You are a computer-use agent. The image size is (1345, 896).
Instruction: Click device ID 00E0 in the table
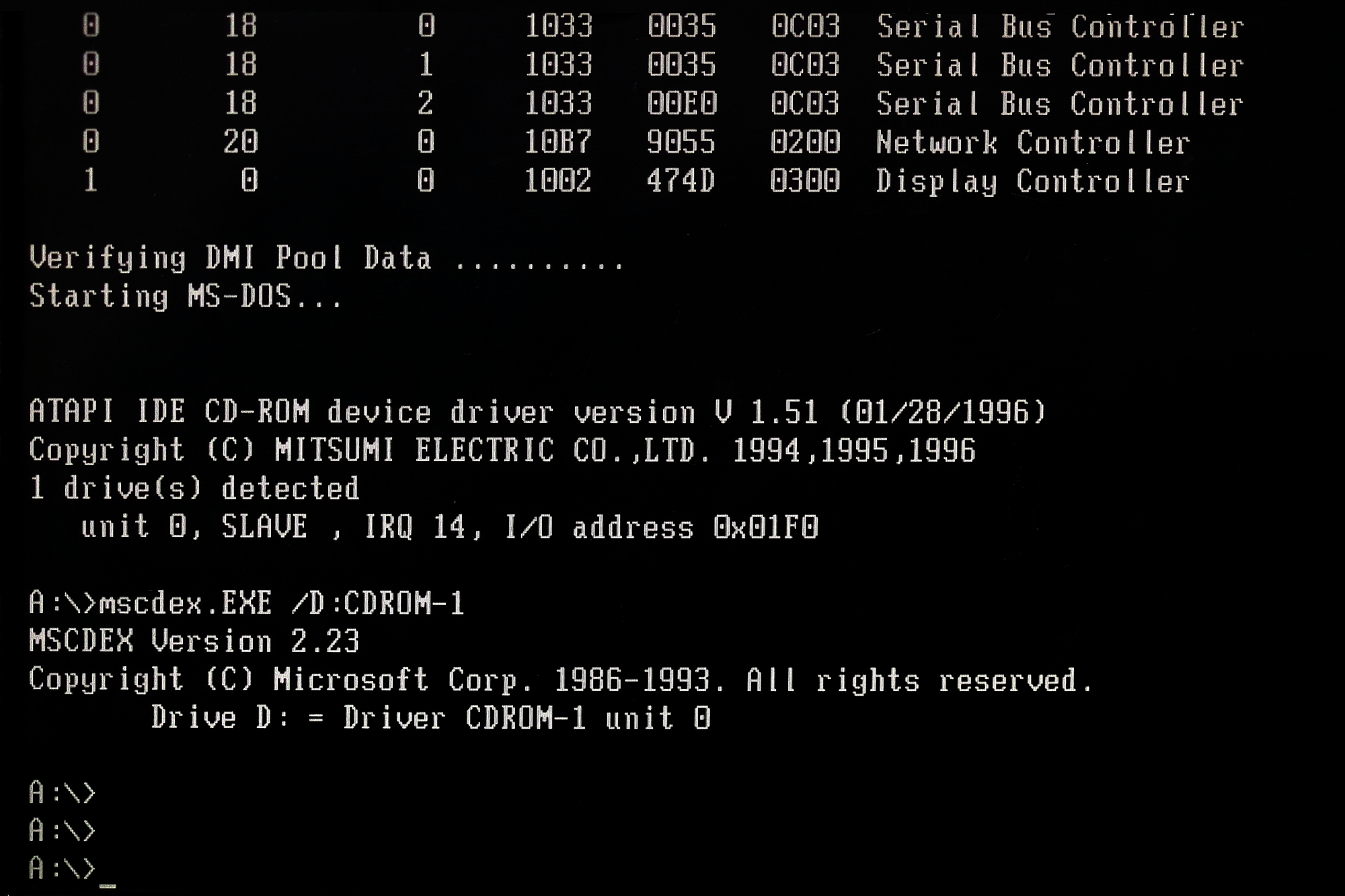[682, 104]
